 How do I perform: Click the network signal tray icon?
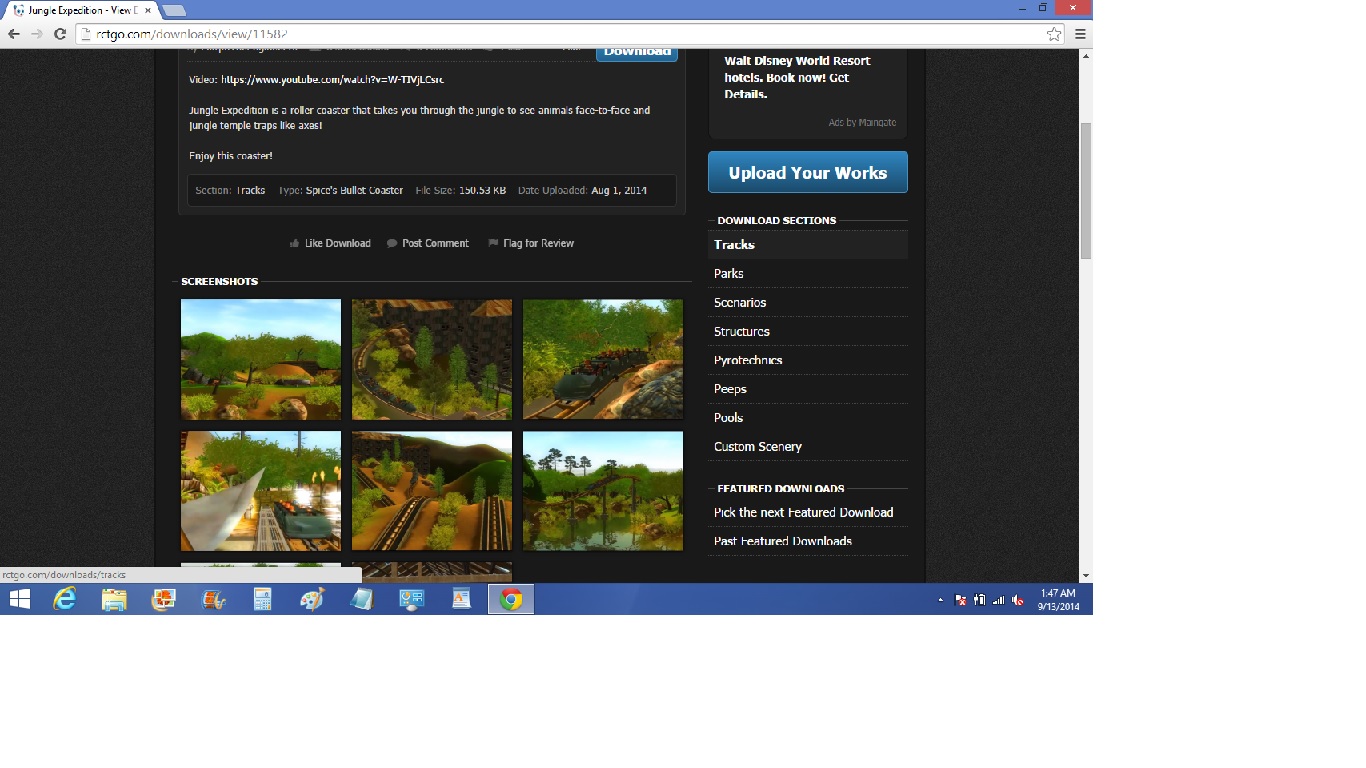pos(998,600)
